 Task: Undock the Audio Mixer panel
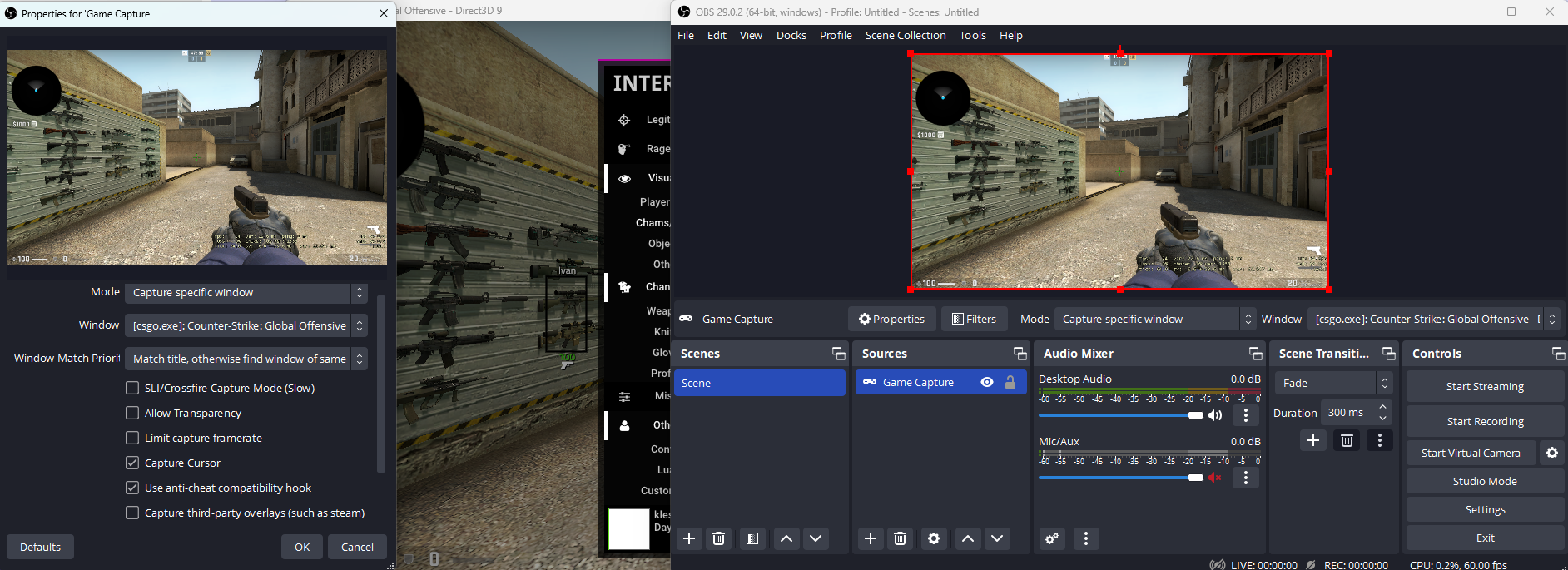1255,354
